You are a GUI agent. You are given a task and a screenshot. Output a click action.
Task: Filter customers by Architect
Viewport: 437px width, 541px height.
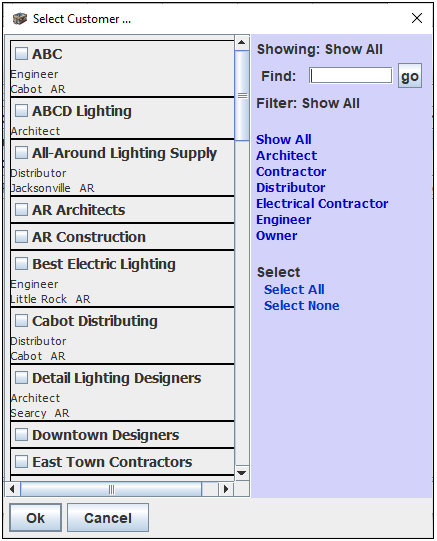[x=286, y=156]
